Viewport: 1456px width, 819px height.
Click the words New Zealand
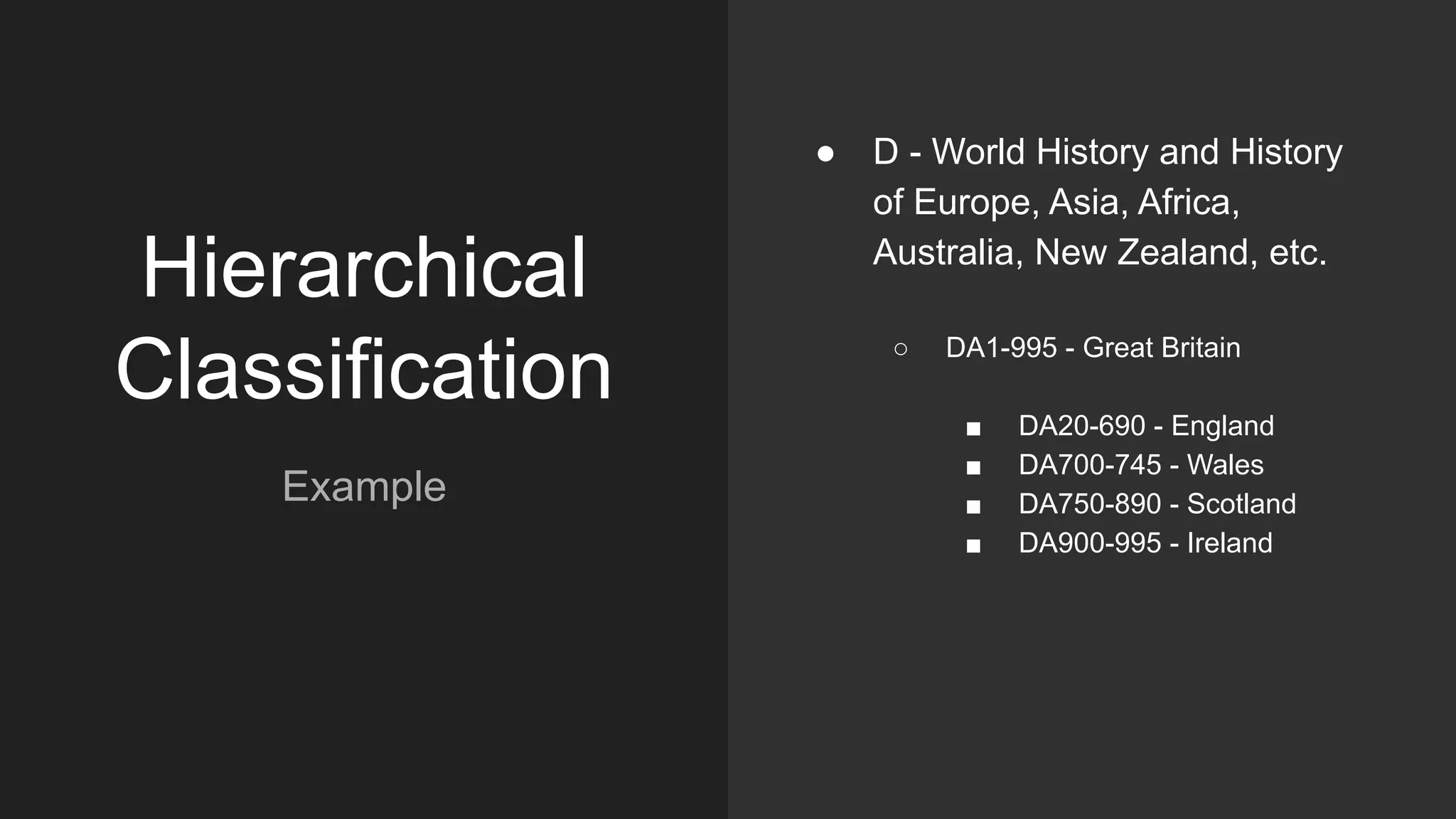pyautogui.click(x=1140, y=252)
